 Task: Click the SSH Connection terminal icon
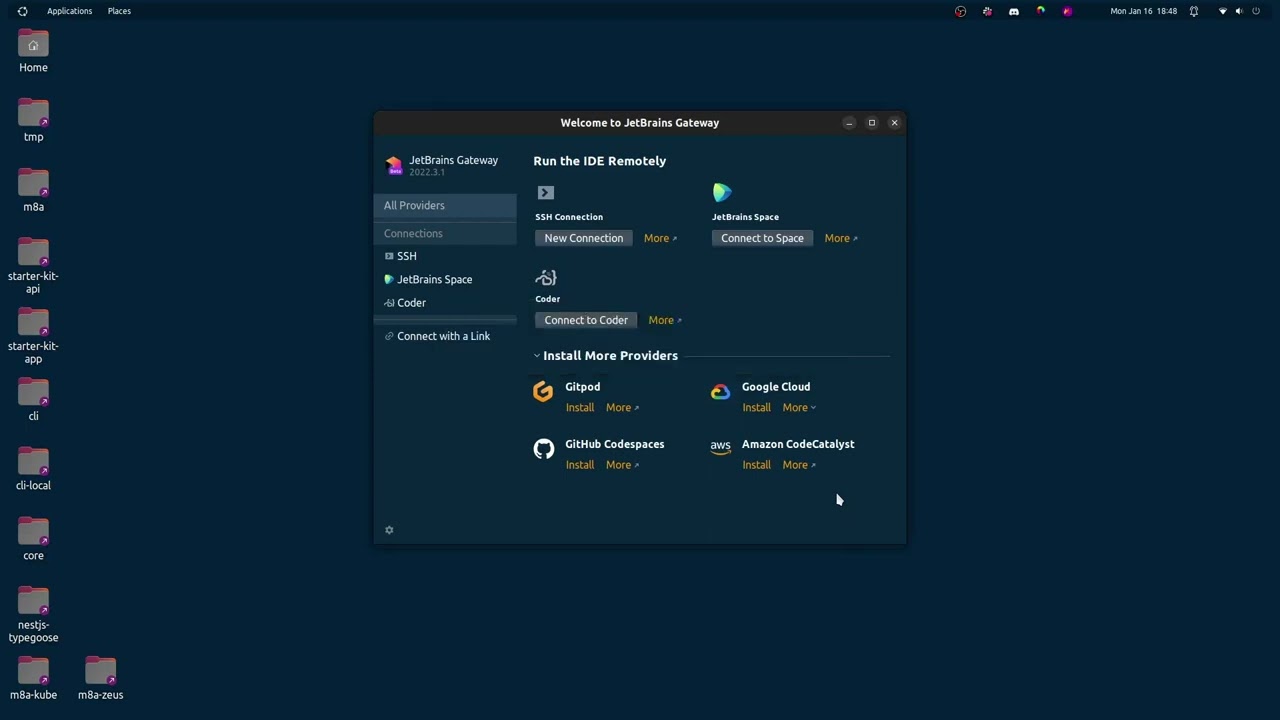pyautogui.click(x=545, y=192)
